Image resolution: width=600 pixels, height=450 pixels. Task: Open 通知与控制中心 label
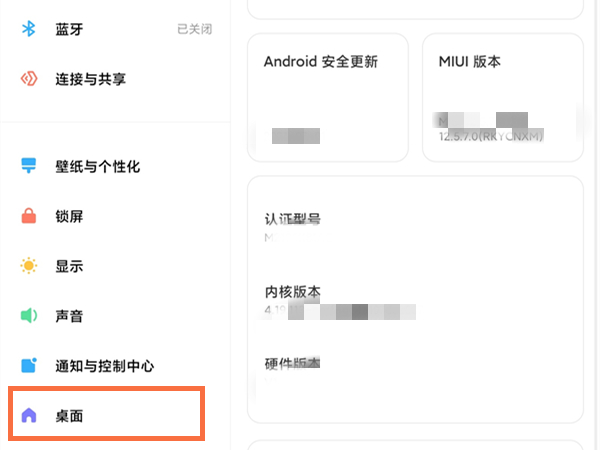[104, 366]
